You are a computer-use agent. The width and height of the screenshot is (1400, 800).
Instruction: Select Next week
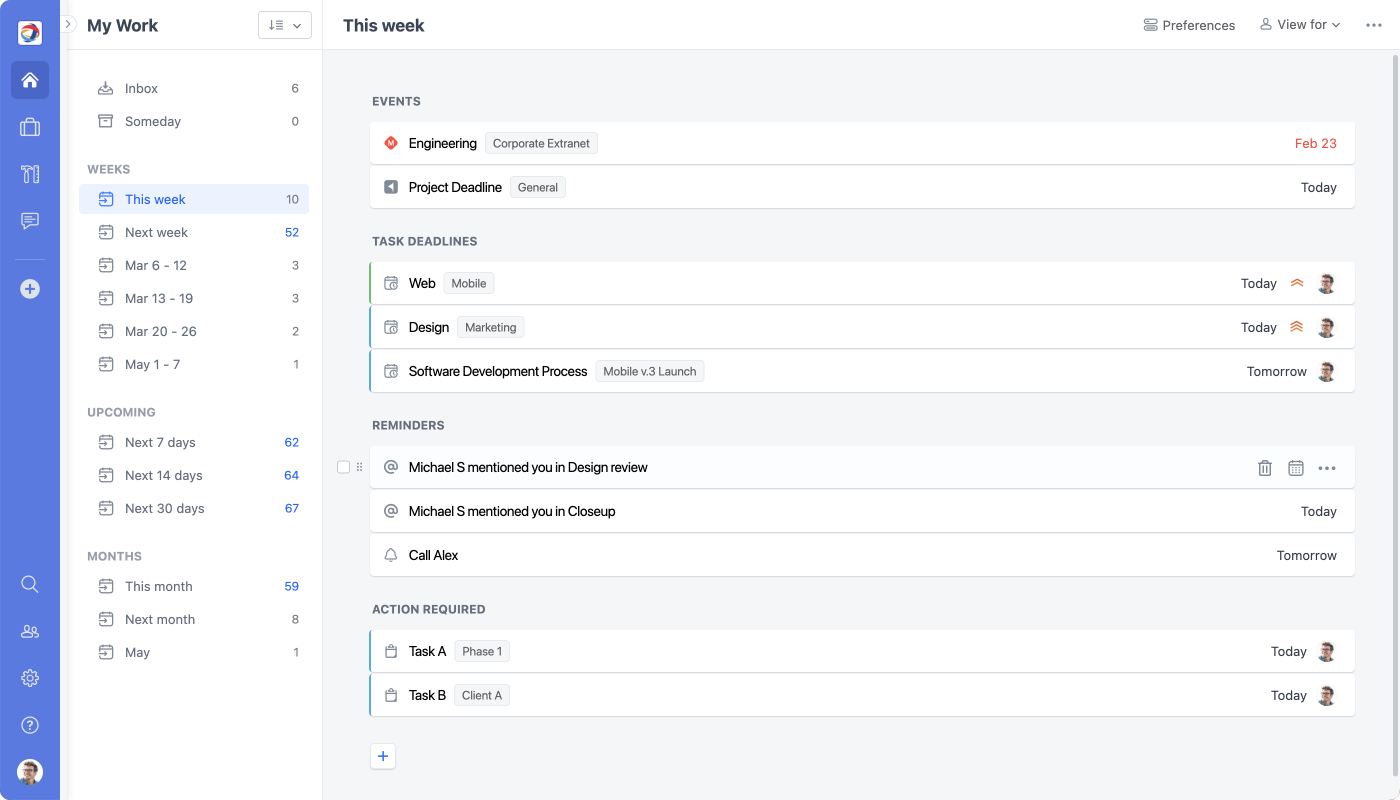point(194,232)
